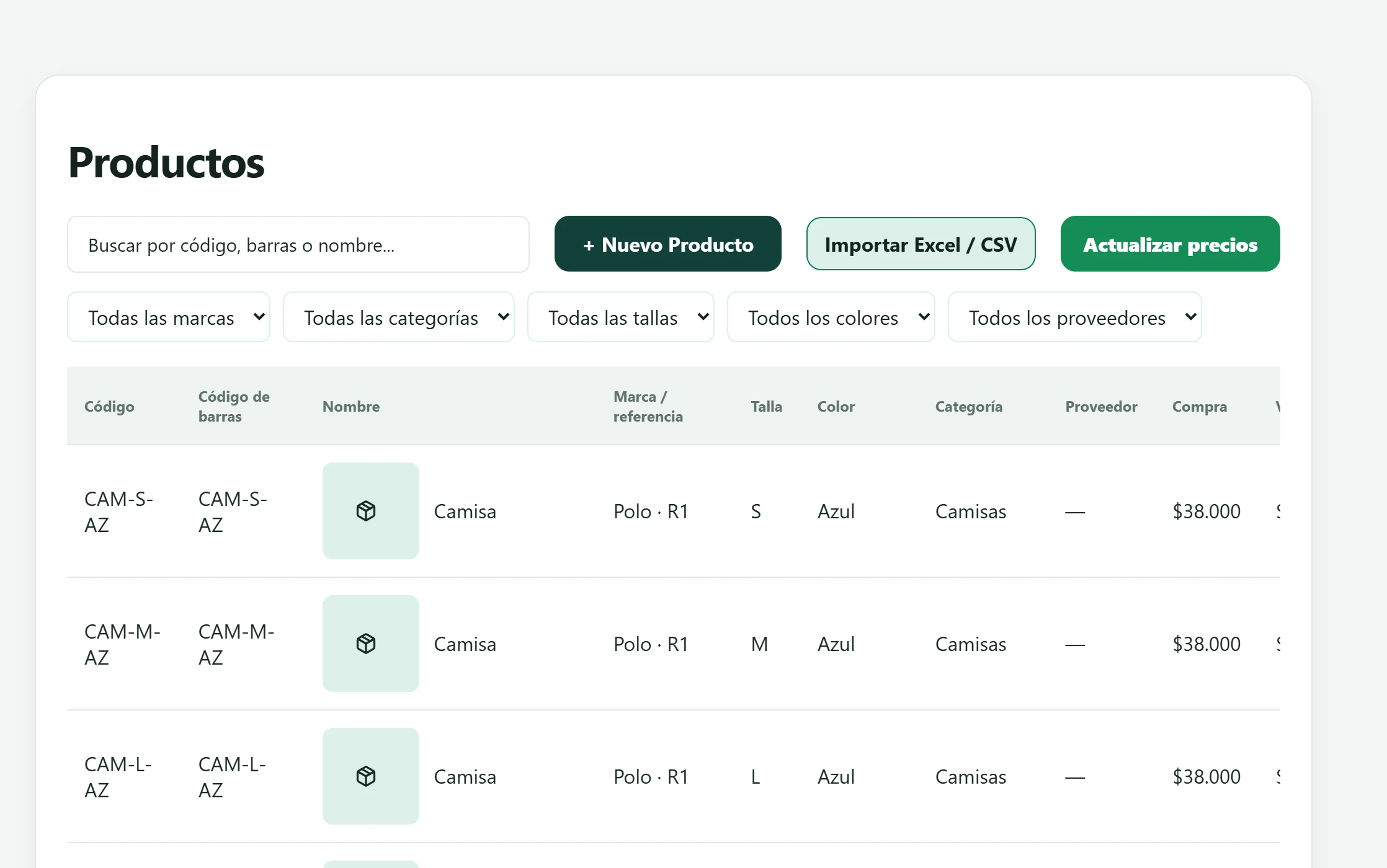Click the 'Proveedor' column header
The image size is (1387, 868).
pyautogui.click(x=1102, y=407)
